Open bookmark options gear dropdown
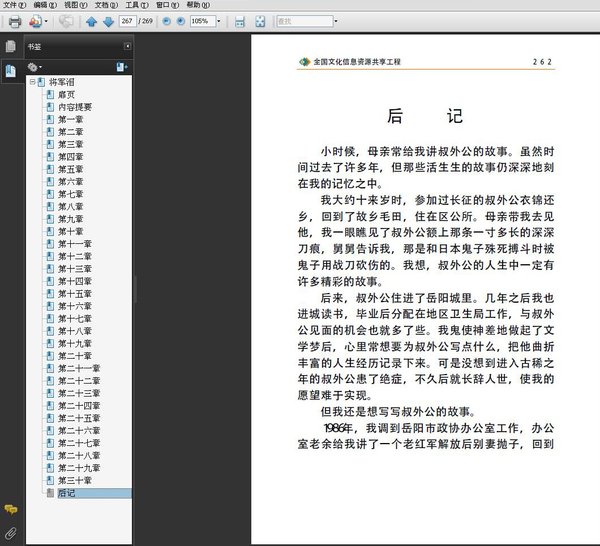Viewport: 600px width, 546px height. 34,67
